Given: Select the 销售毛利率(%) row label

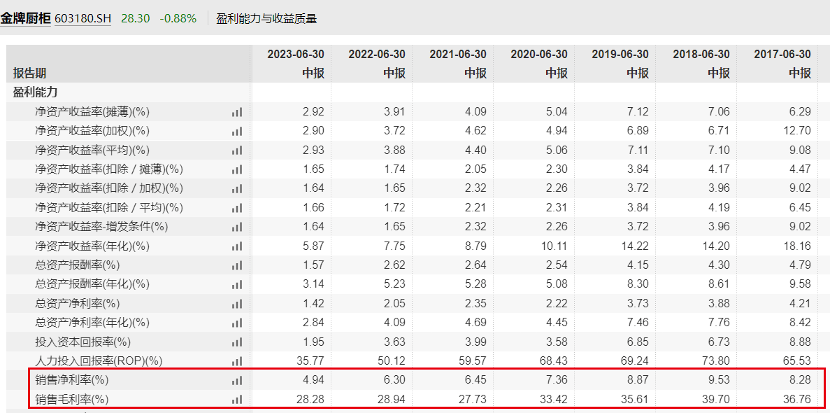Looking at the screenshot, I should [x=71, y=399].
